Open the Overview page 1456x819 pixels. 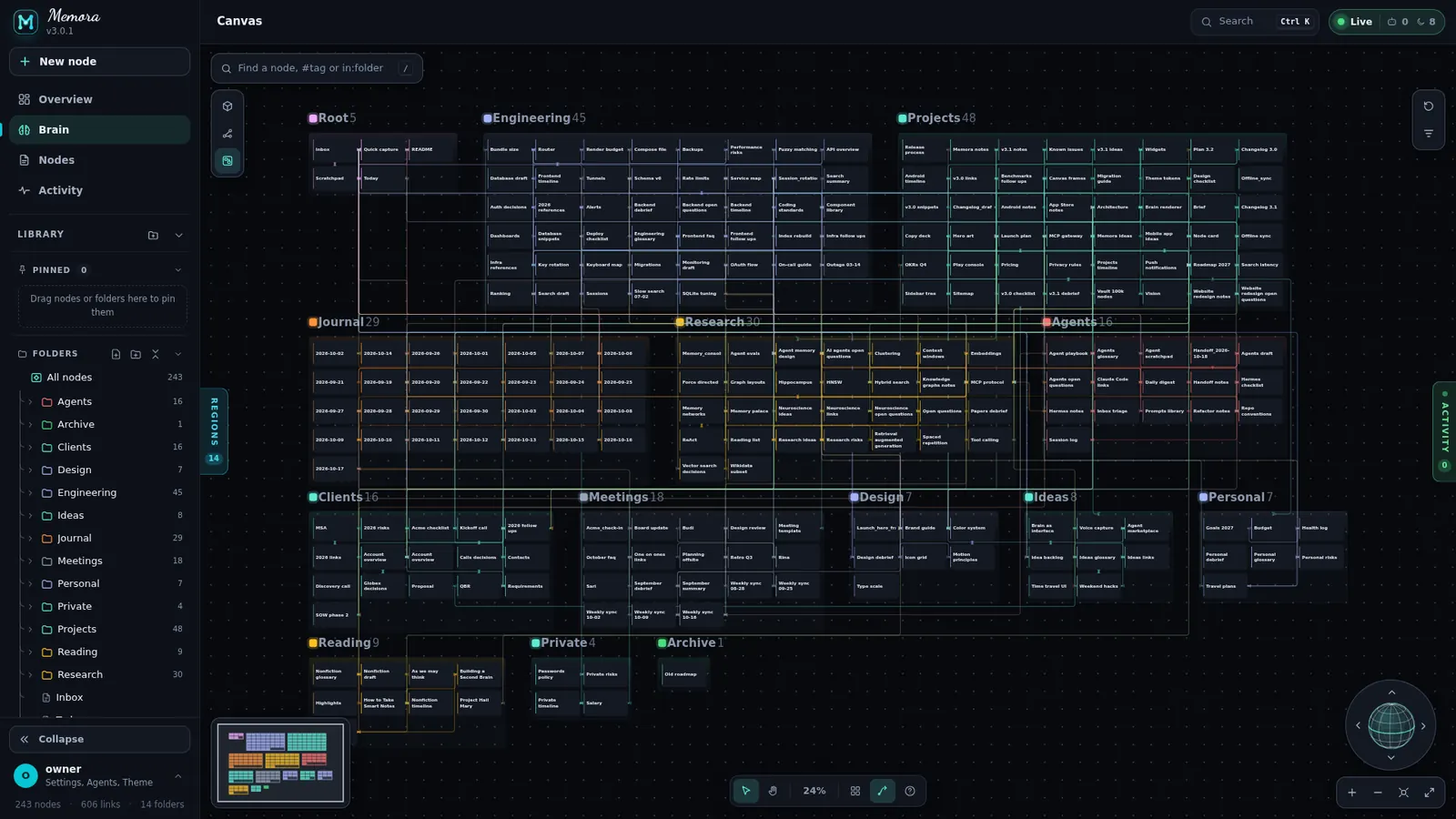(99, 99)
